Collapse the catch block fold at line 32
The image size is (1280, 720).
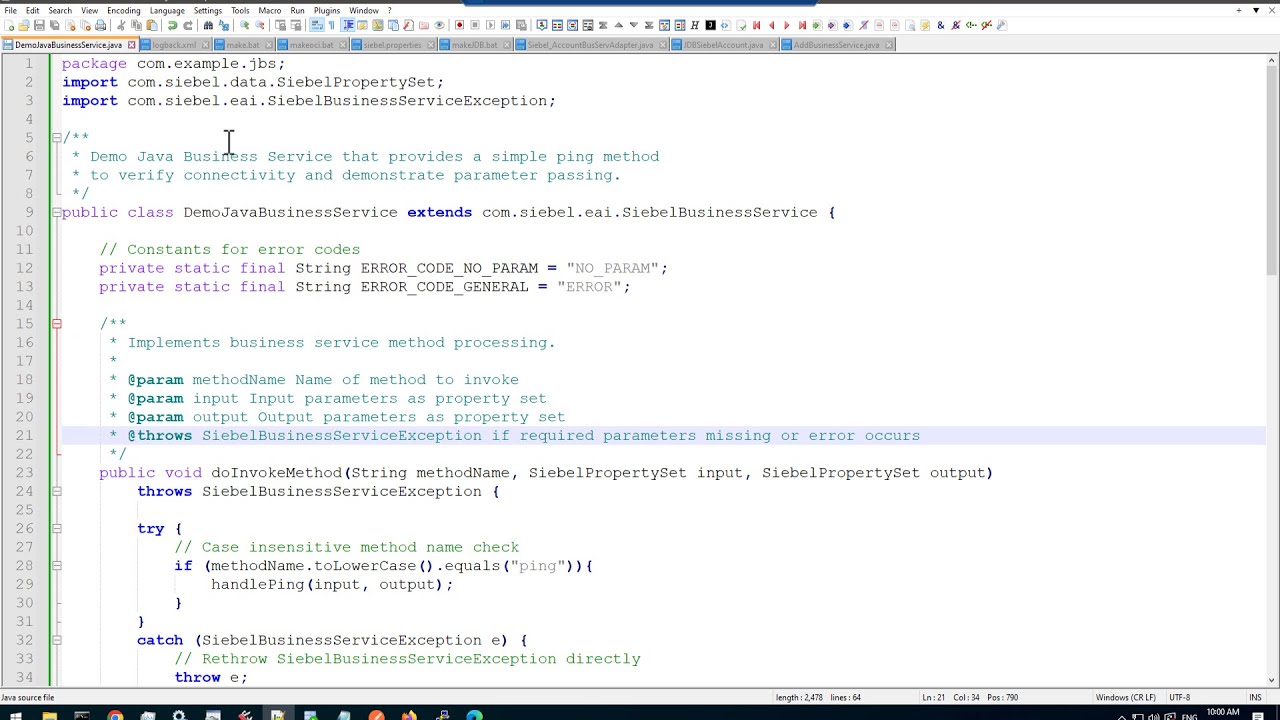coord(57,640)
